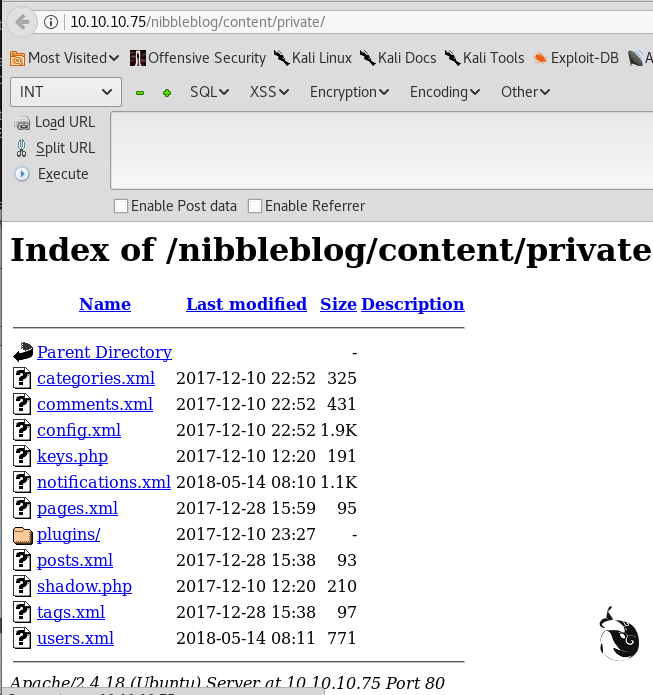Click the browser back arrow button
Image resolution: width=653 pixels, height=695 pixels.
22,22
